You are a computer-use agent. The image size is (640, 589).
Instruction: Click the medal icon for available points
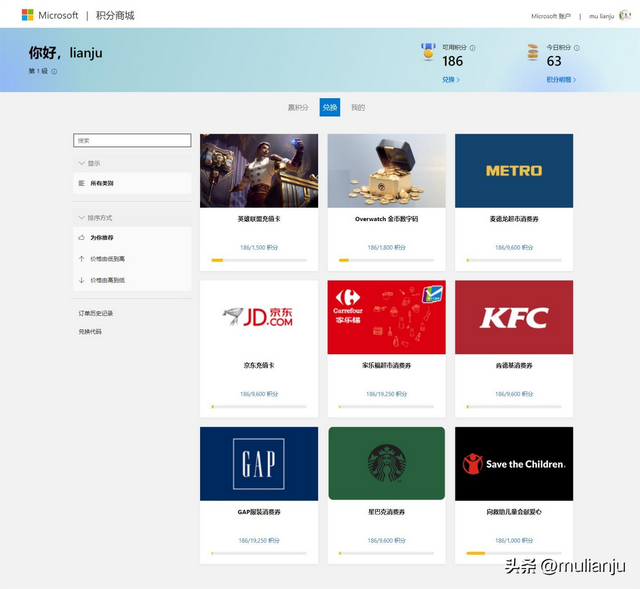(428, 52)
